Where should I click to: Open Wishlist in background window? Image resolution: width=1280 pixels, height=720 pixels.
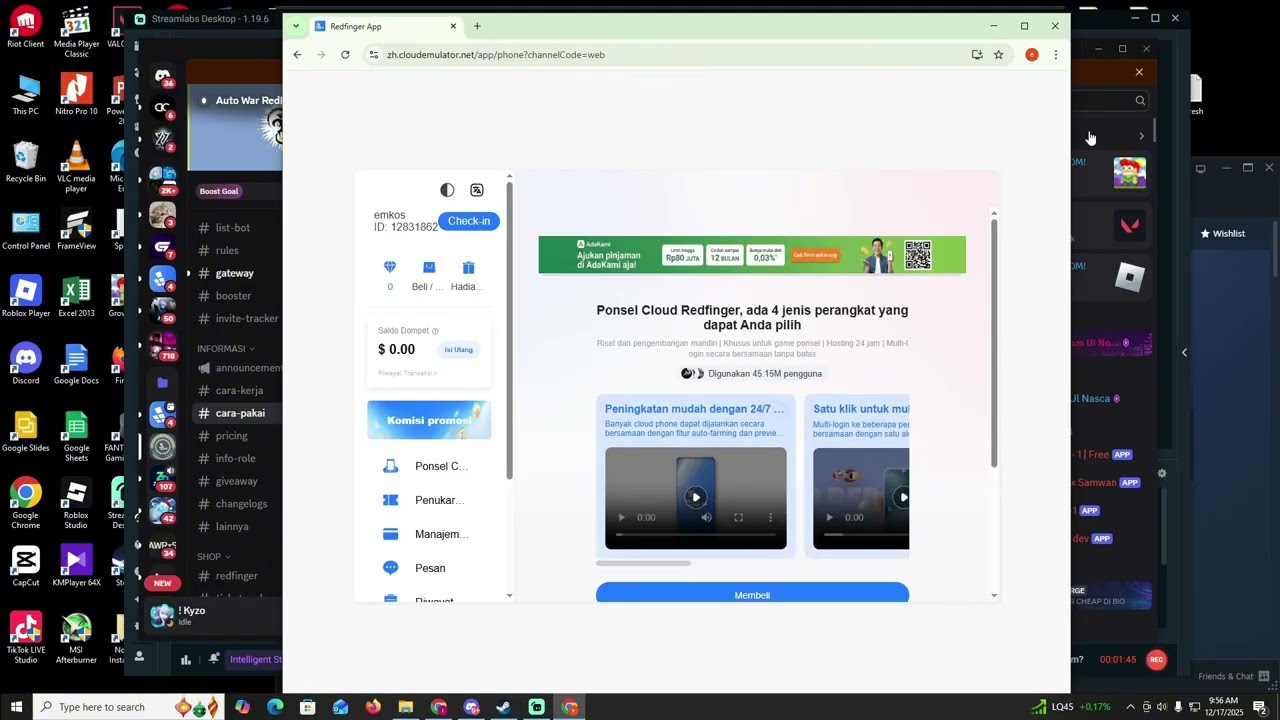click(1222, 234)
